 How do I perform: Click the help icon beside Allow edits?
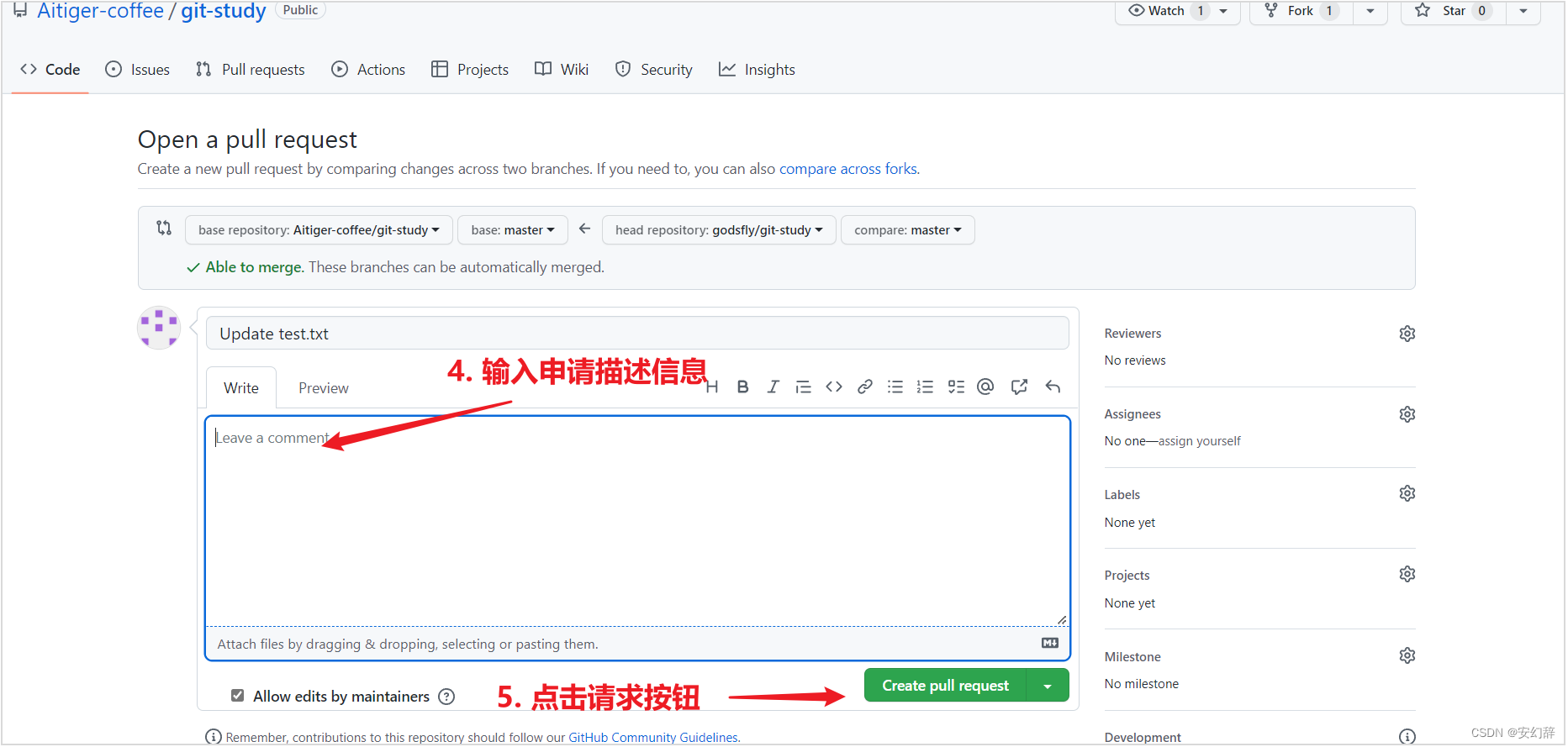(447, 697)
